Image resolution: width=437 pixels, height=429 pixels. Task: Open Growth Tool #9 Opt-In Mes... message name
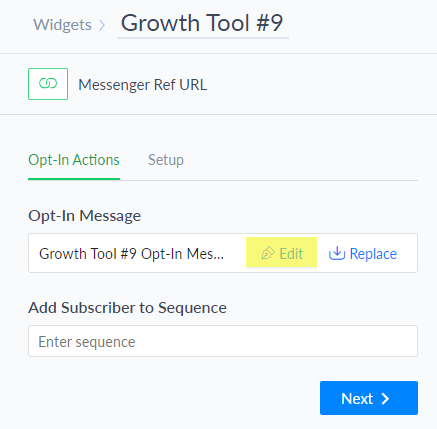131,254
